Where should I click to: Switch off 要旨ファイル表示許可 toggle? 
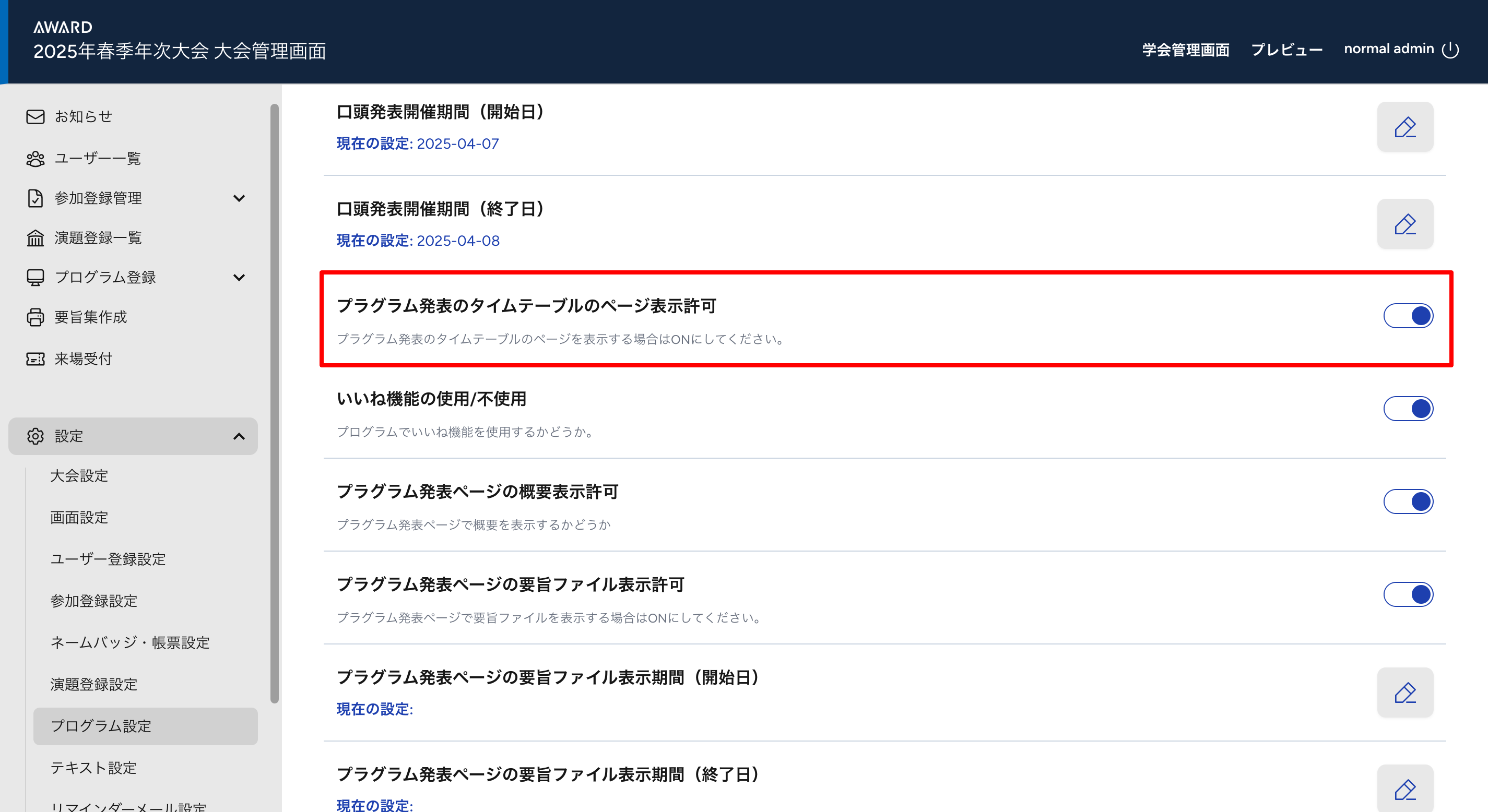1408,594
